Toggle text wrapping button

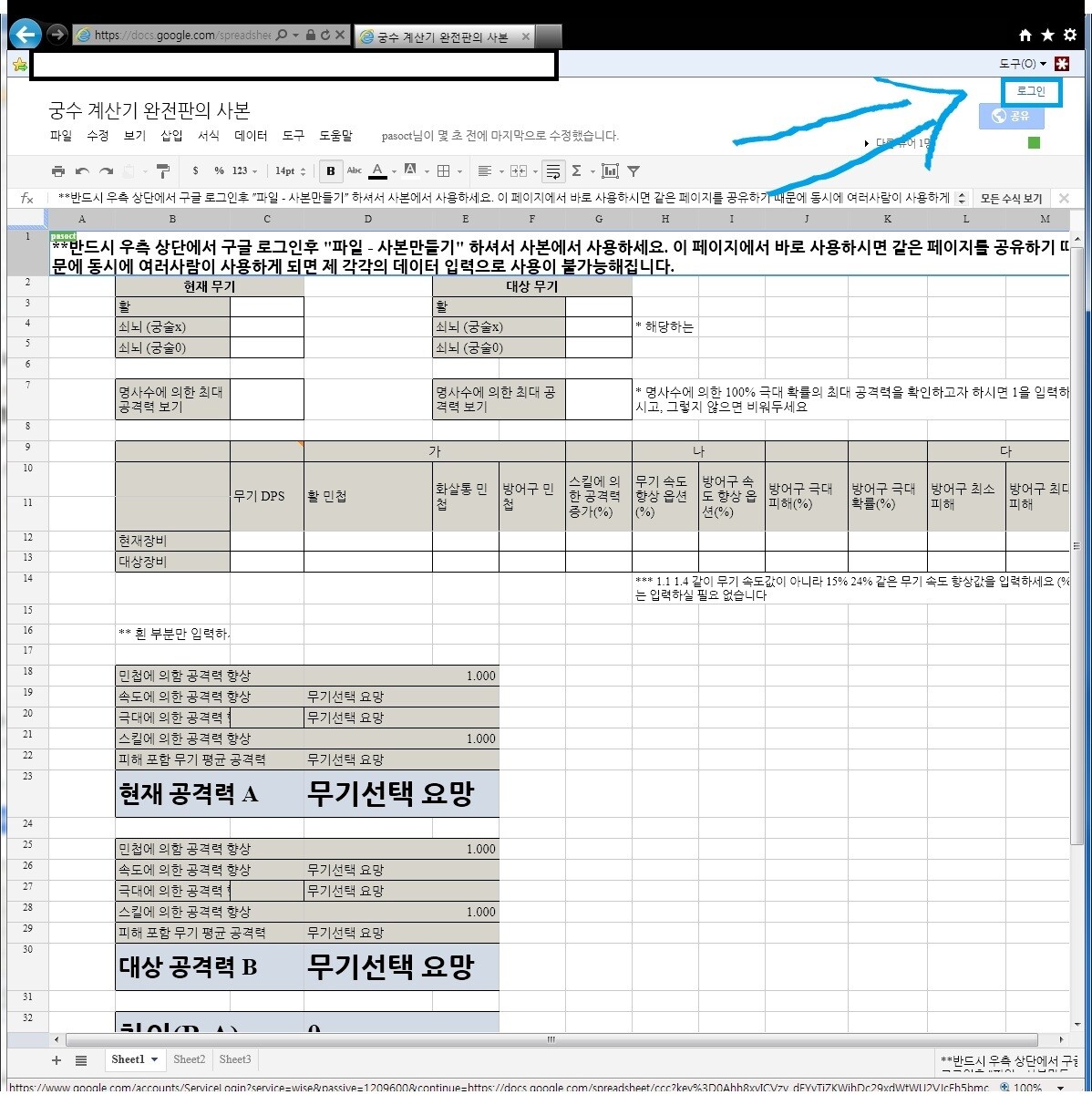pos(552,171)
